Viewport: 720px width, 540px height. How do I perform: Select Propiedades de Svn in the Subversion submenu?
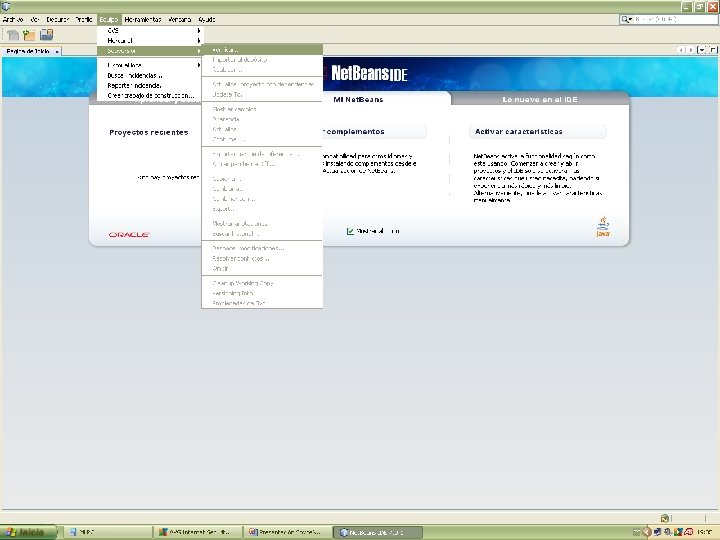tap(262, 303)
